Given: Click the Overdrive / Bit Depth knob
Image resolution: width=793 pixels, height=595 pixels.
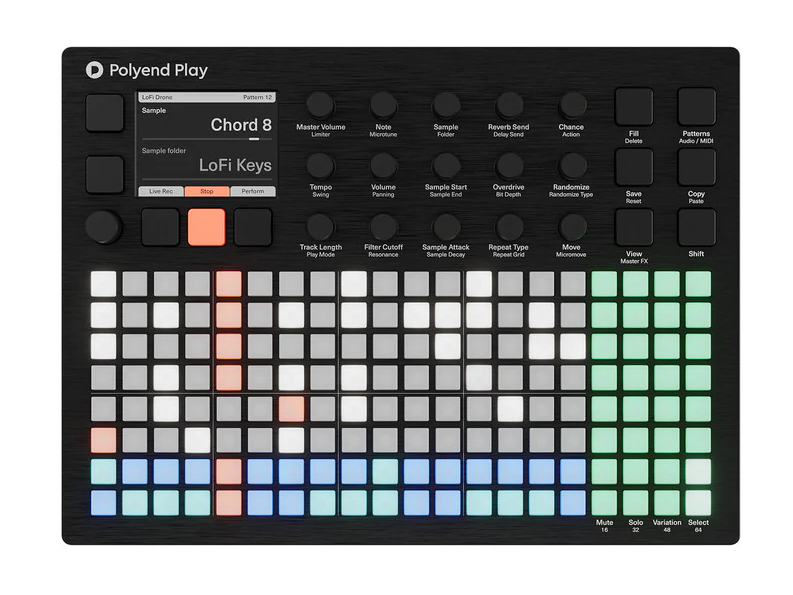Looking at the screenshot, I should point(508,165).
